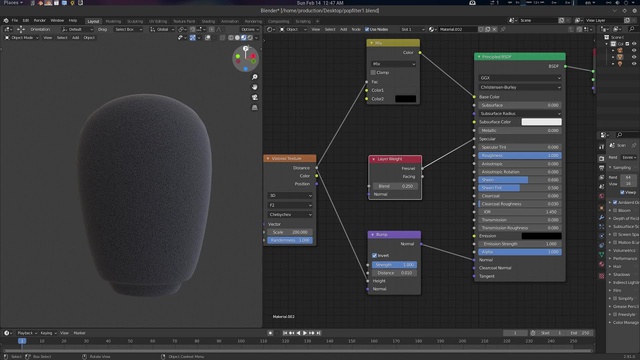Toggle the Use Nodes checkbox
Screen dimensions: 640x360
coord(367,29)
